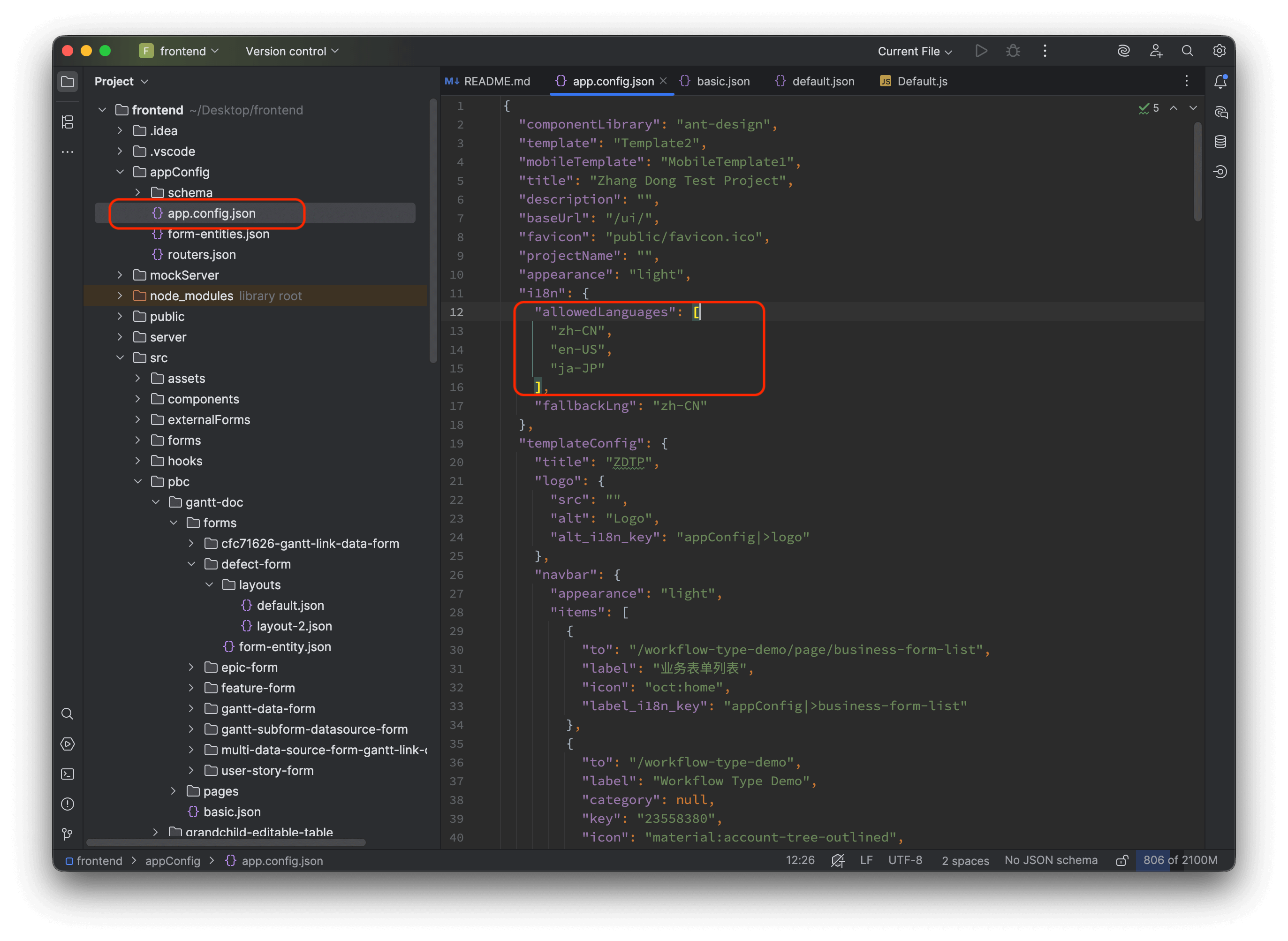This screenshot has width=1288, height=941.
Task: Click the frontend breadcrumb in status bar
Action: (94, 861)
